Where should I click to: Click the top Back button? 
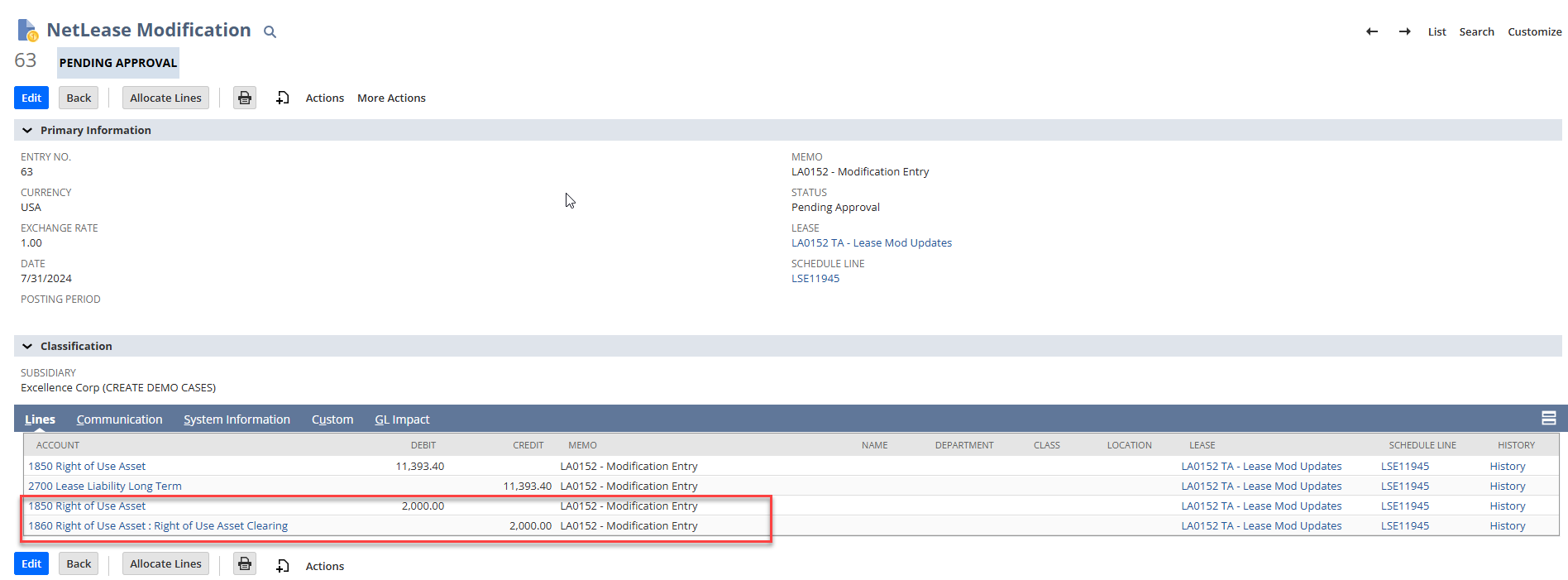[79, 98]
